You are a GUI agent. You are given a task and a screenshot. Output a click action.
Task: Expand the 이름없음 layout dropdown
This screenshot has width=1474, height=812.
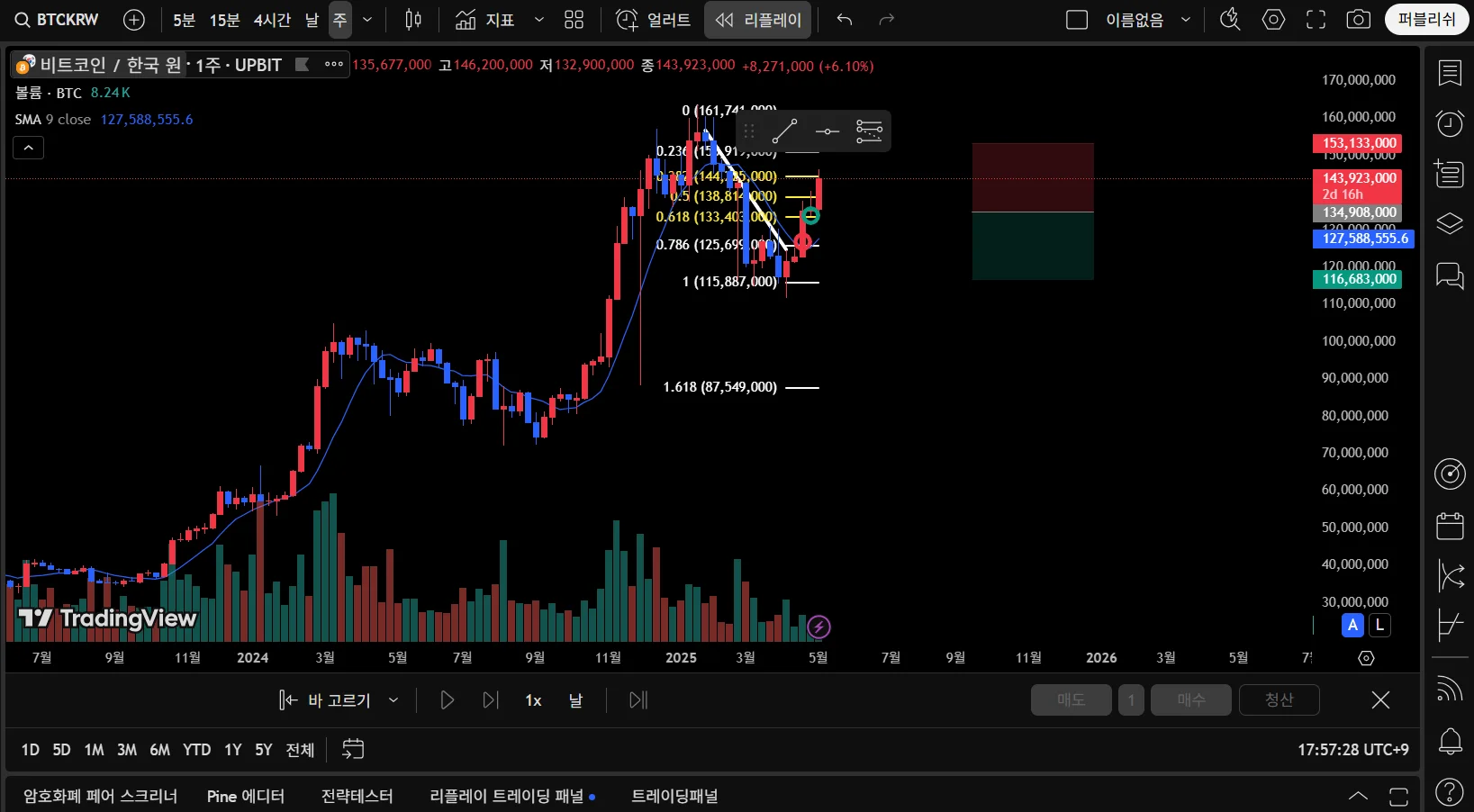1186,20
